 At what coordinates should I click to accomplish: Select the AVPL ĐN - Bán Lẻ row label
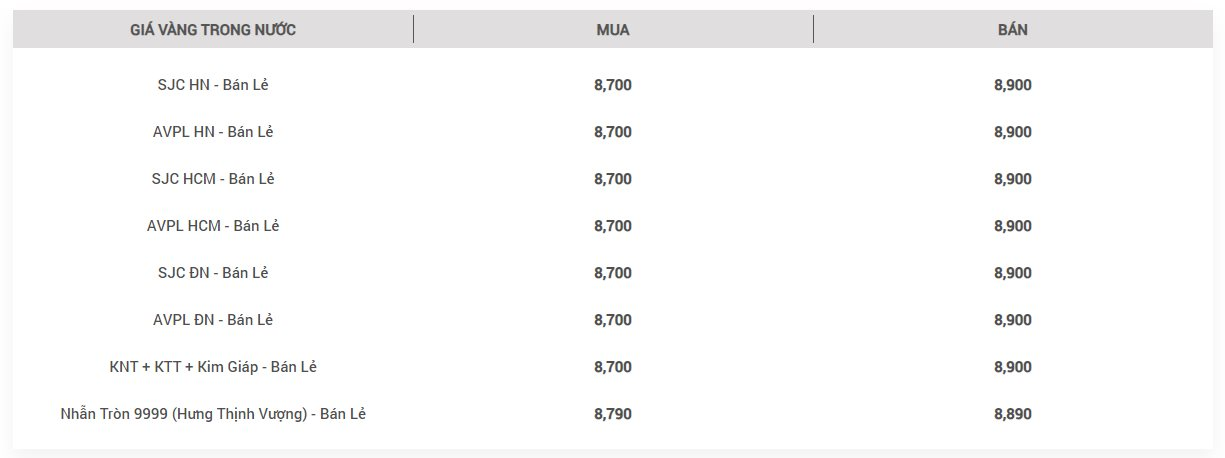pyautogui.click(x=213, y=320)
